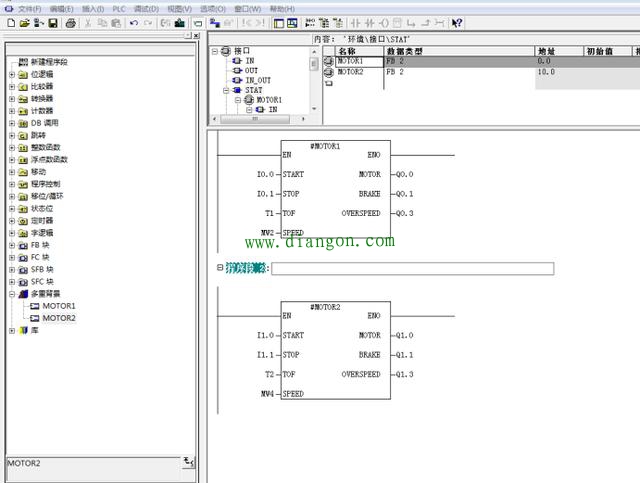Click the Paste toolbar icon

tap(116, 23)
